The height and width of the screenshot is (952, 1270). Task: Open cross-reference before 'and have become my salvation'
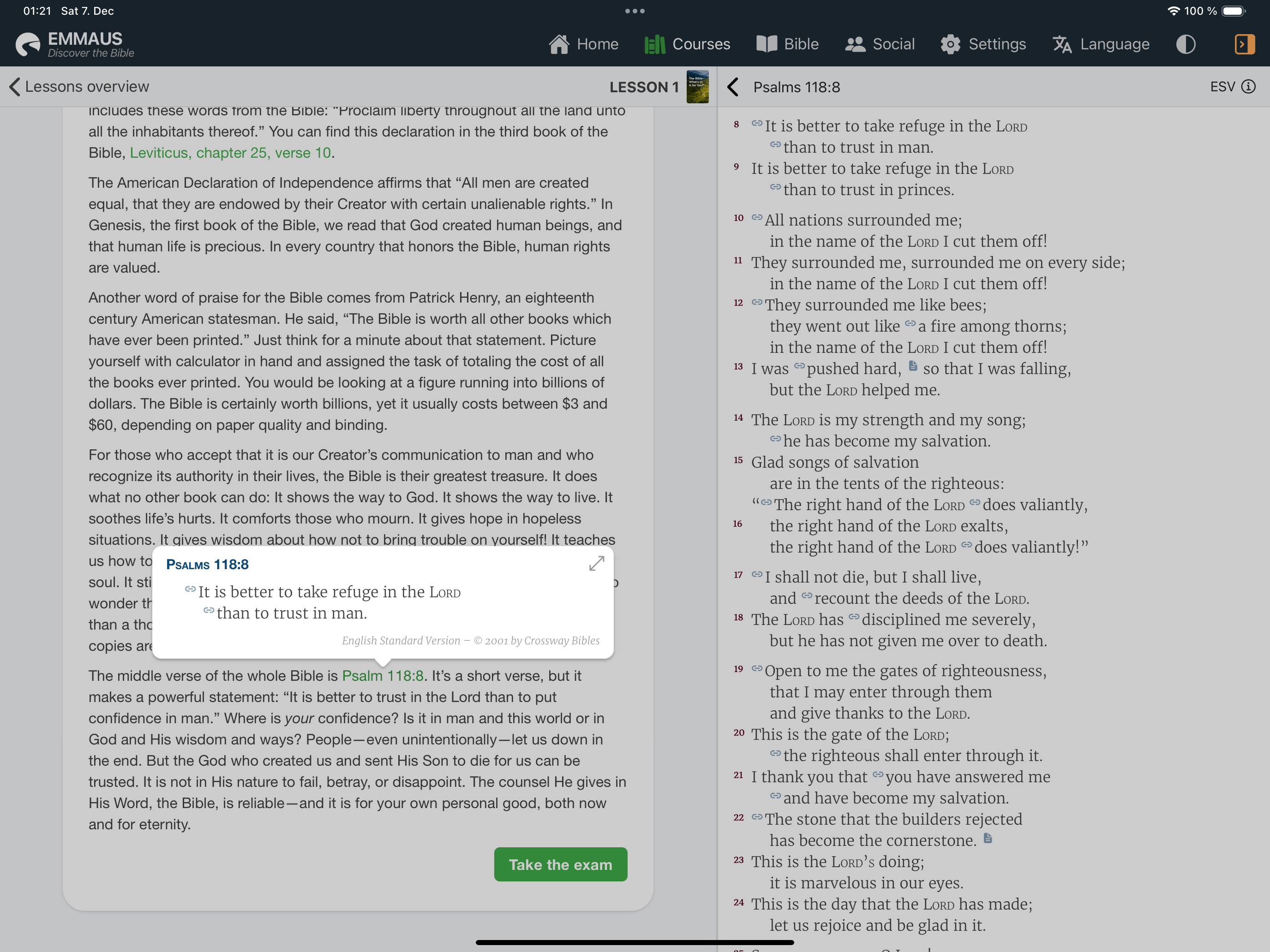coord(776,795)
